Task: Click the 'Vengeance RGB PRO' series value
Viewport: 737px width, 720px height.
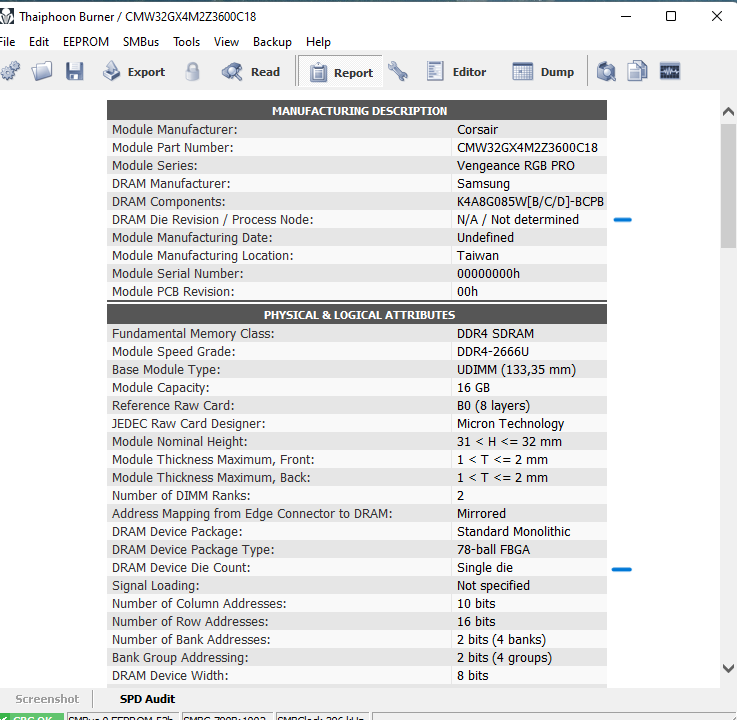Action: click(x=516, y=165)
